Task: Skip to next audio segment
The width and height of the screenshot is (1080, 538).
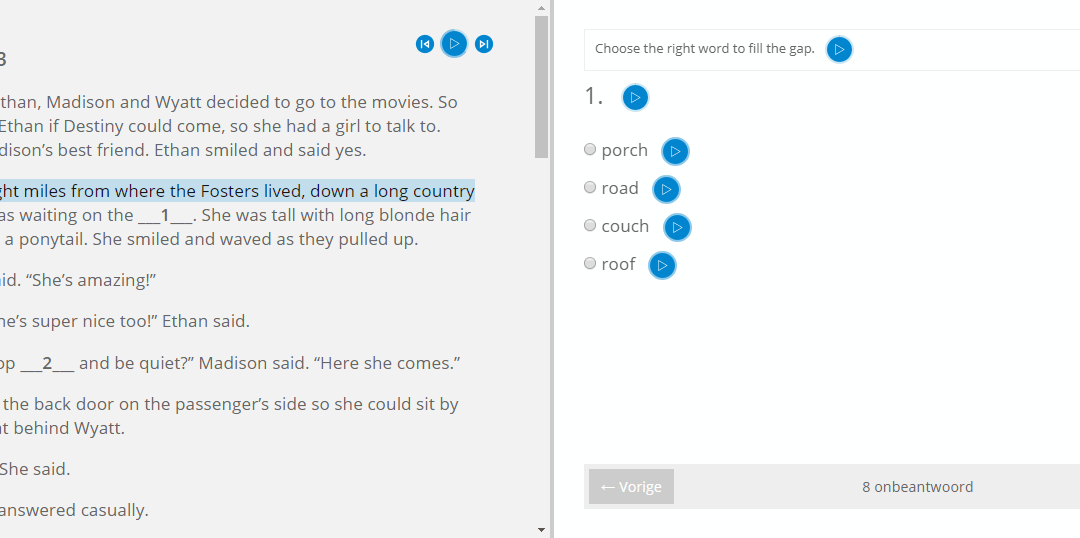Action: 484,44
